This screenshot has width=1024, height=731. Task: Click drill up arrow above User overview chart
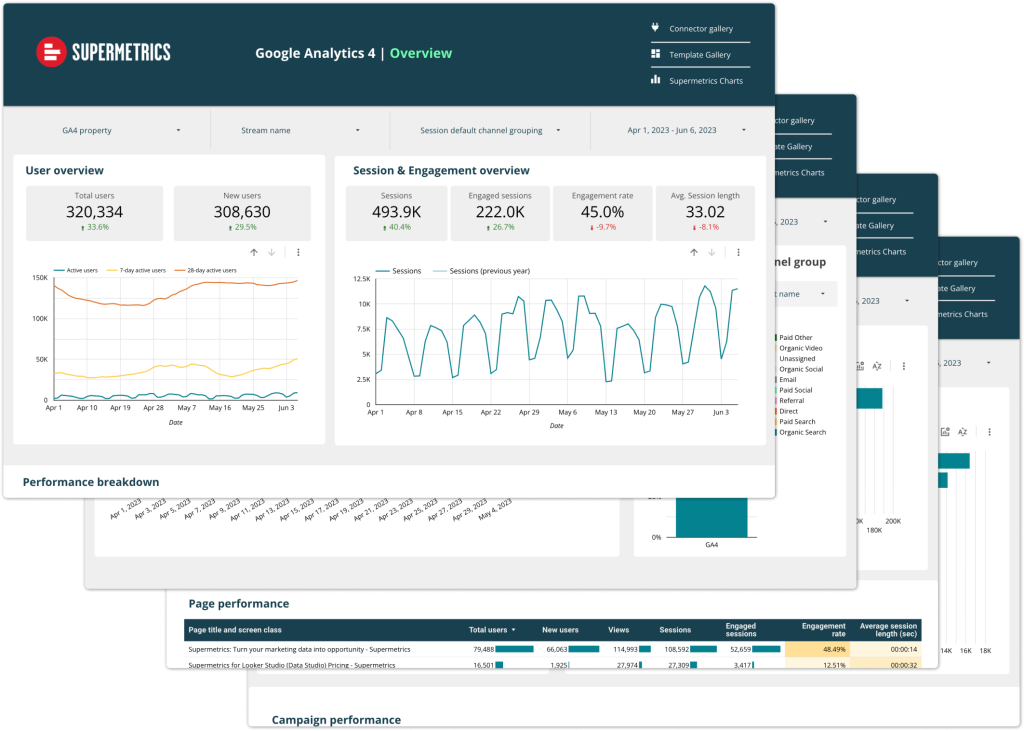(254, 252)
